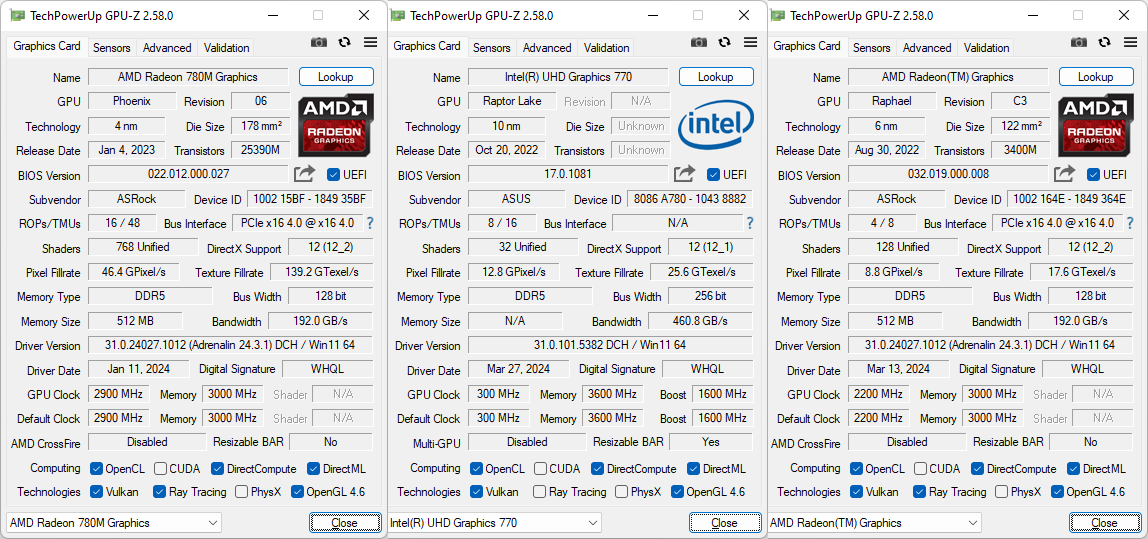Click BIOS export share icon for 022.012.000.027
Image resolution: width=1148 pixels, height=539 pixels.
[304, 174]
